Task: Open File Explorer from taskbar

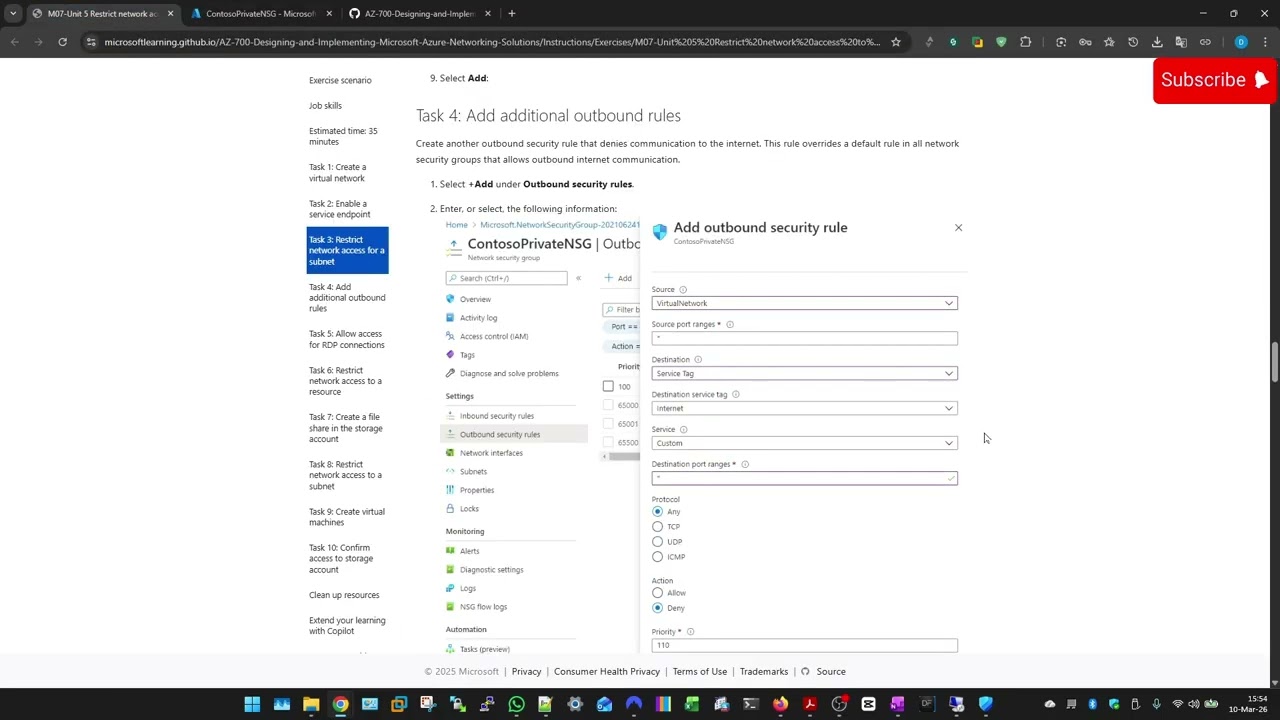Action: [x=311, y=704]
